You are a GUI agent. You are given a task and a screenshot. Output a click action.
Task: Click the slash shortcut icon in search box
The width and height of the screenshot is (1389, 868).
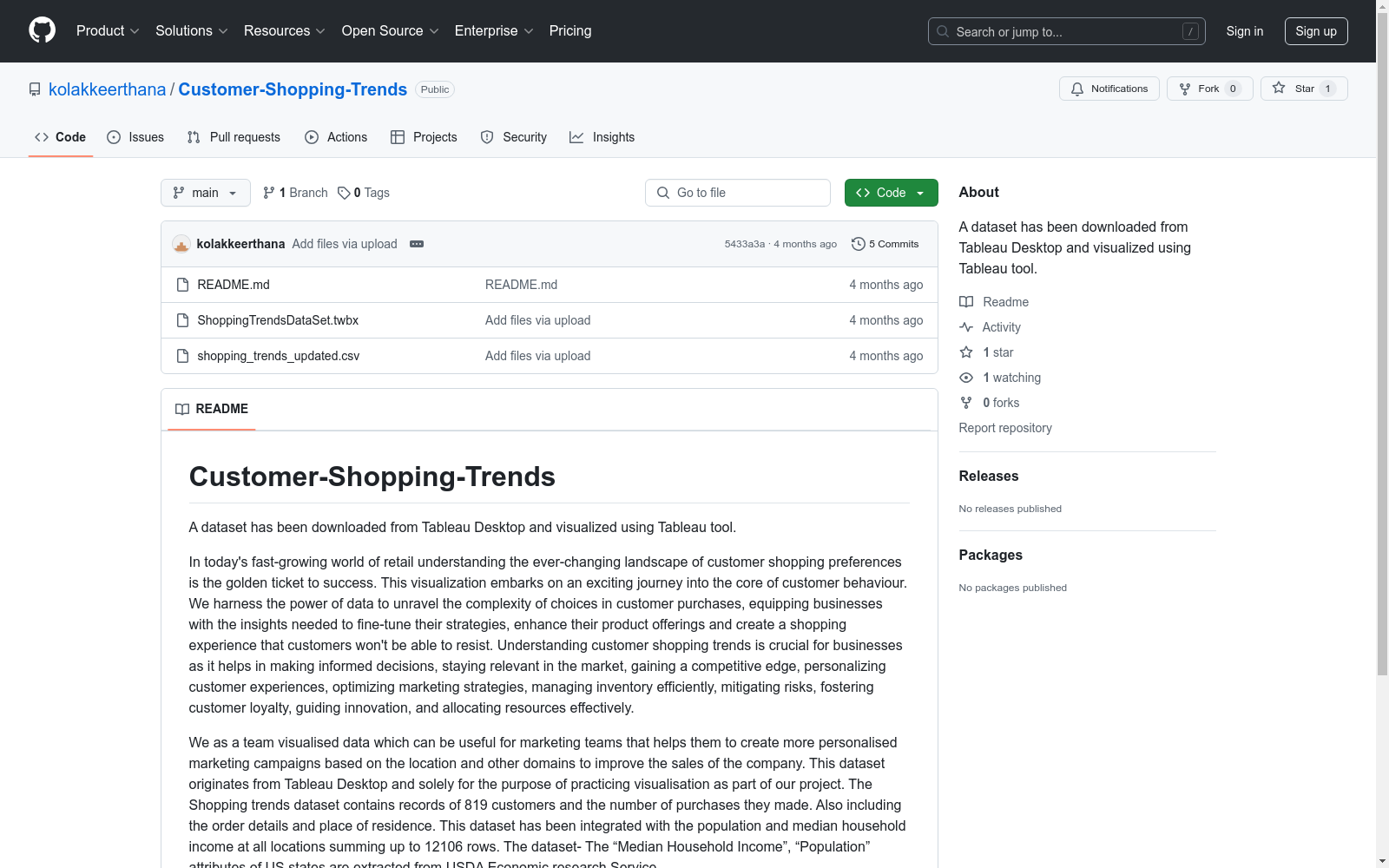point(1190,31)
